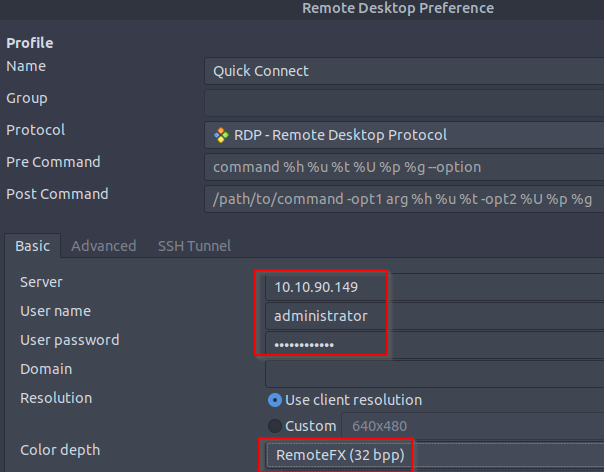The image size is (606, 472).
Task: Click the Profile section heading
Action: [x=30, y=43]
